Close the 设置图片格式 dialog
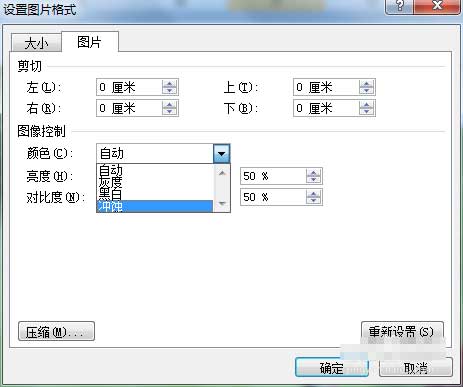Viewport: 463px width, 387px height. click(437, 6)
